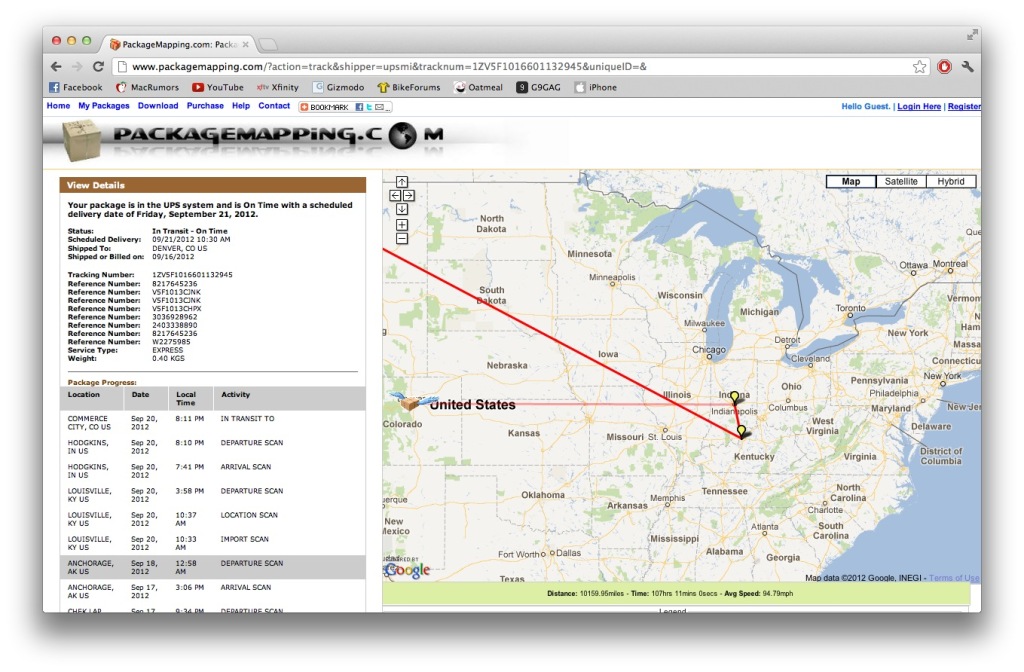Open the YouTube bookmark
The width and height of the screenshot is (1024, 672).
coord(217,88)
